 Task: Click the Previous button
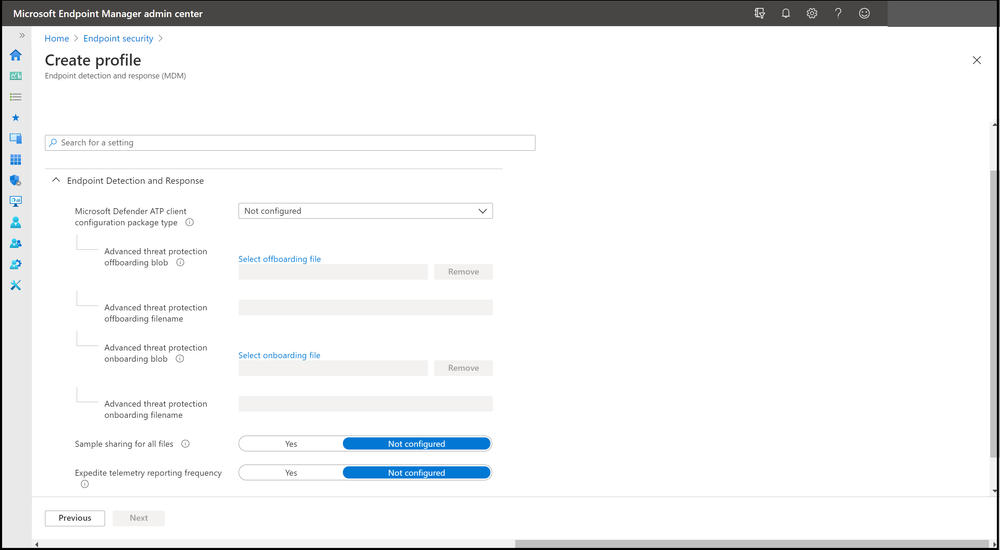tap(75, 518)
